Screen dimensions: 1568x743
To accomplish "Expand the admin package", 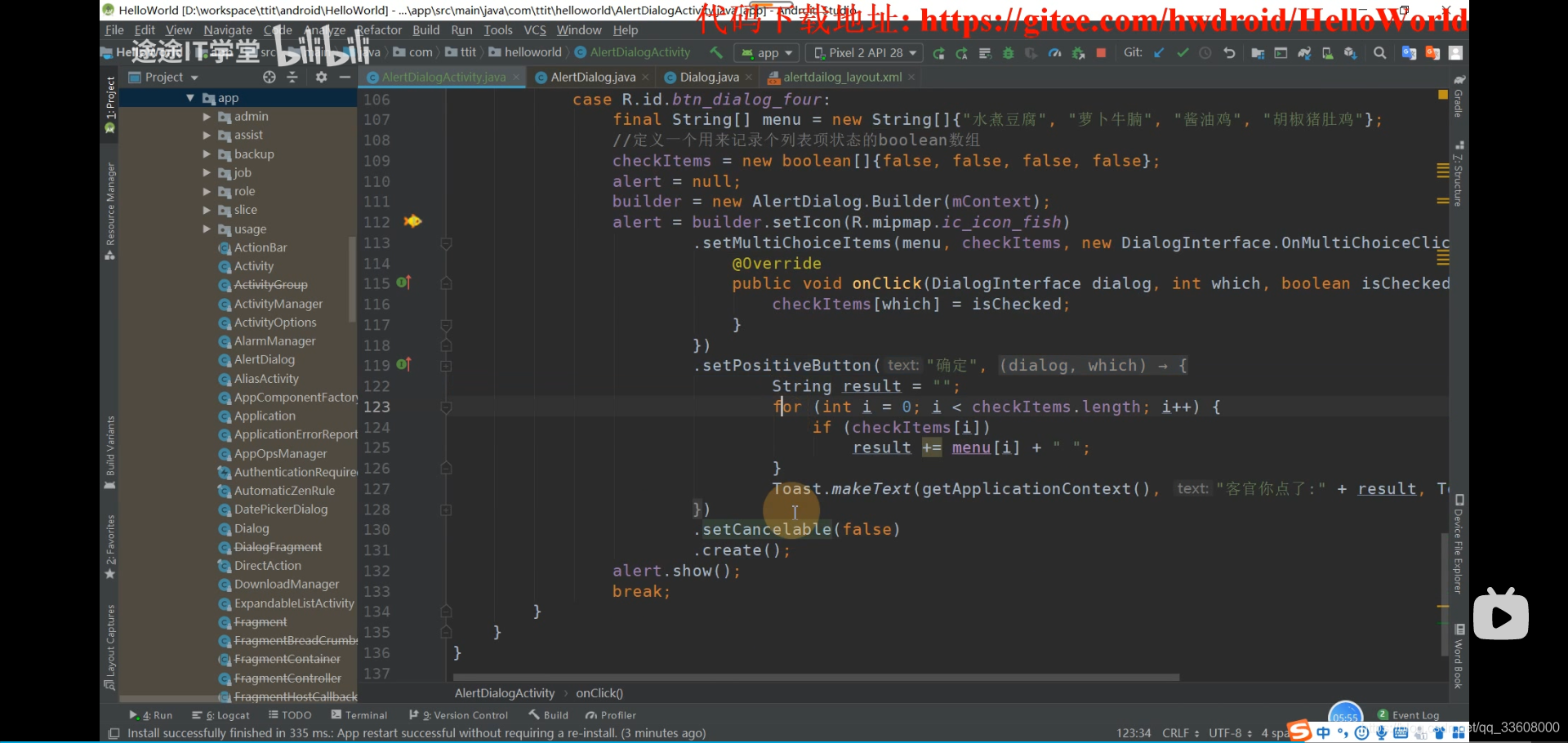I will click(207, 117).
